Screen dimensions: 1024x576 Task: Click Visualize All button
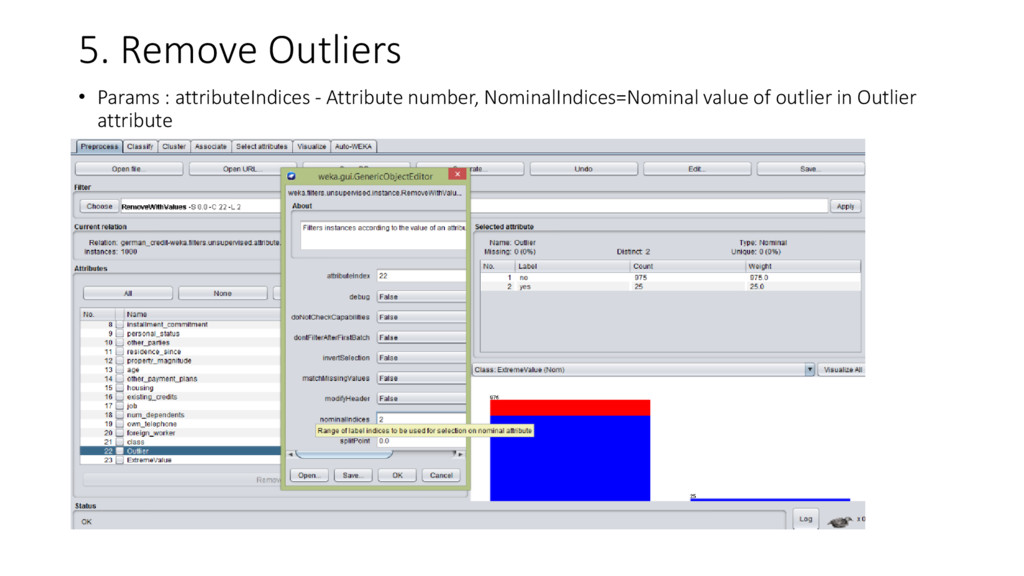point(842,370)
